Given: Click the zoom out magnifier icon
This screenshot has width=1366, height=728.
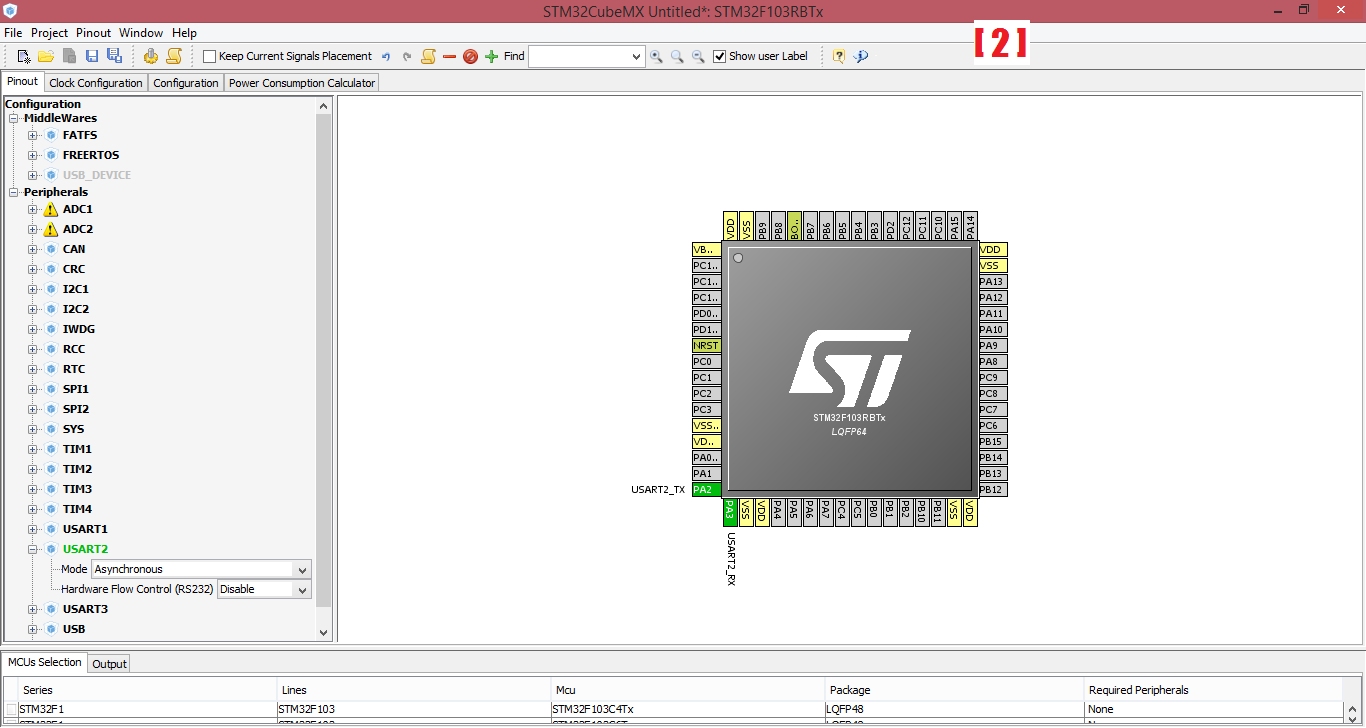Looking at the screenshot, I should pyautogui.click(x=698, y=56).
